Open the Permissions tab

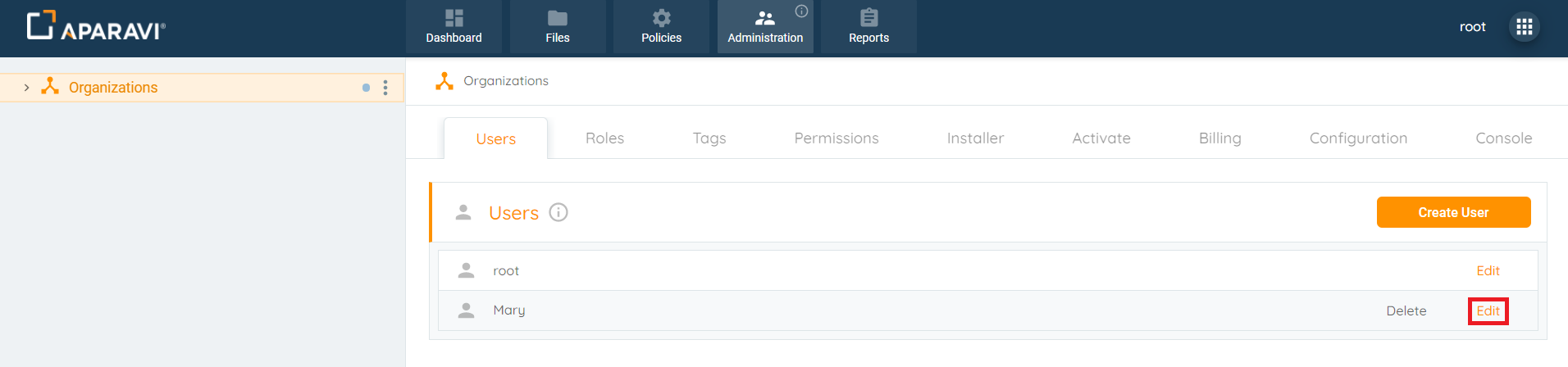pyautogui.click(x=836, y=138)
